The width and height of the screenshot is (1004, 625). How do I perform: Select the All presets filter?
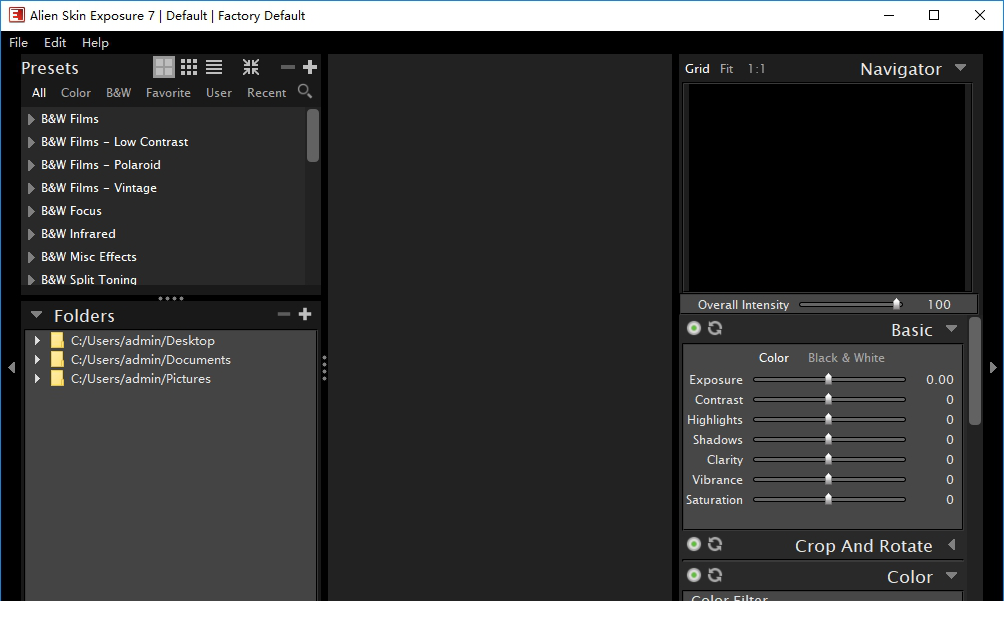(39, 93)
